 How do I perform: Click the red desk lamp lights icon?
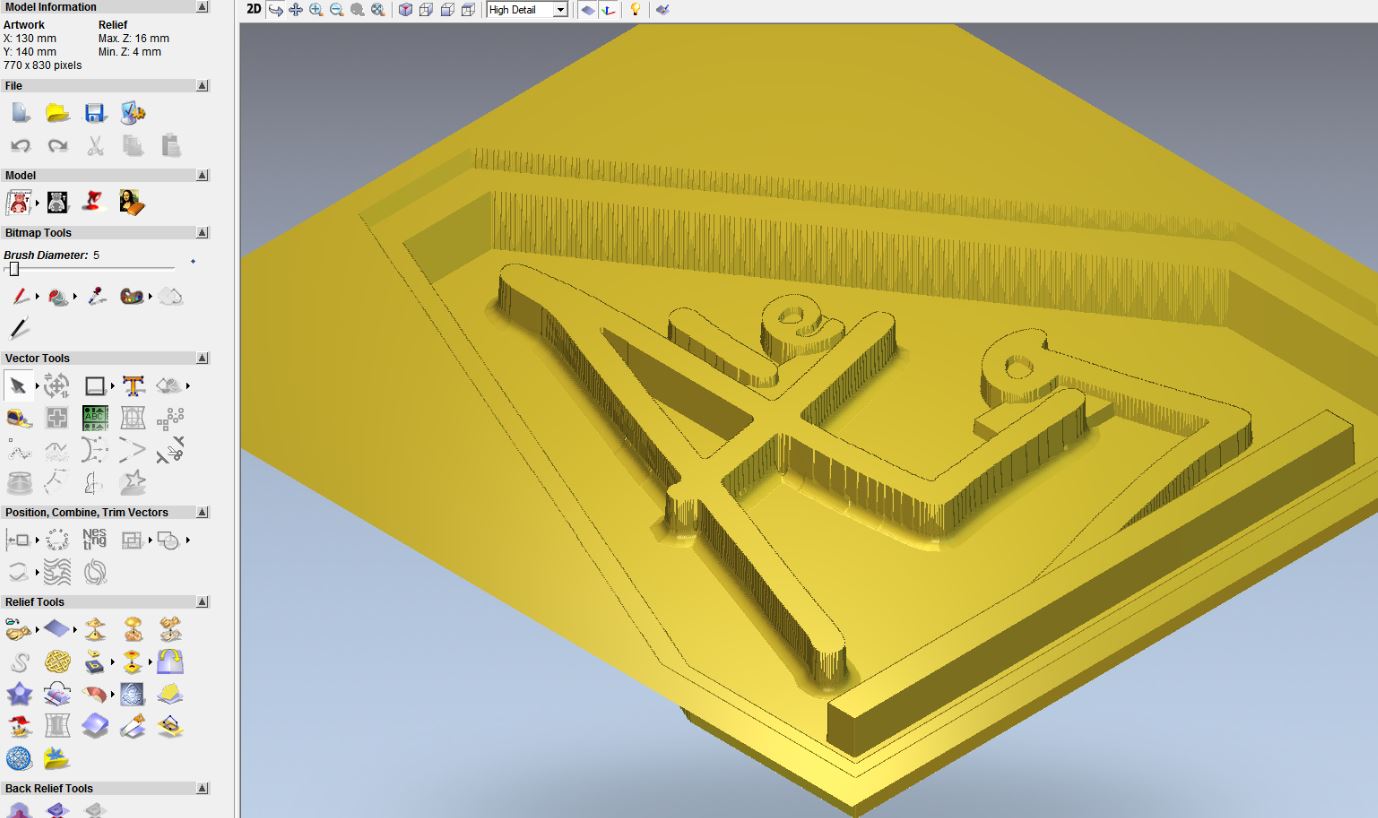(95, 204)
